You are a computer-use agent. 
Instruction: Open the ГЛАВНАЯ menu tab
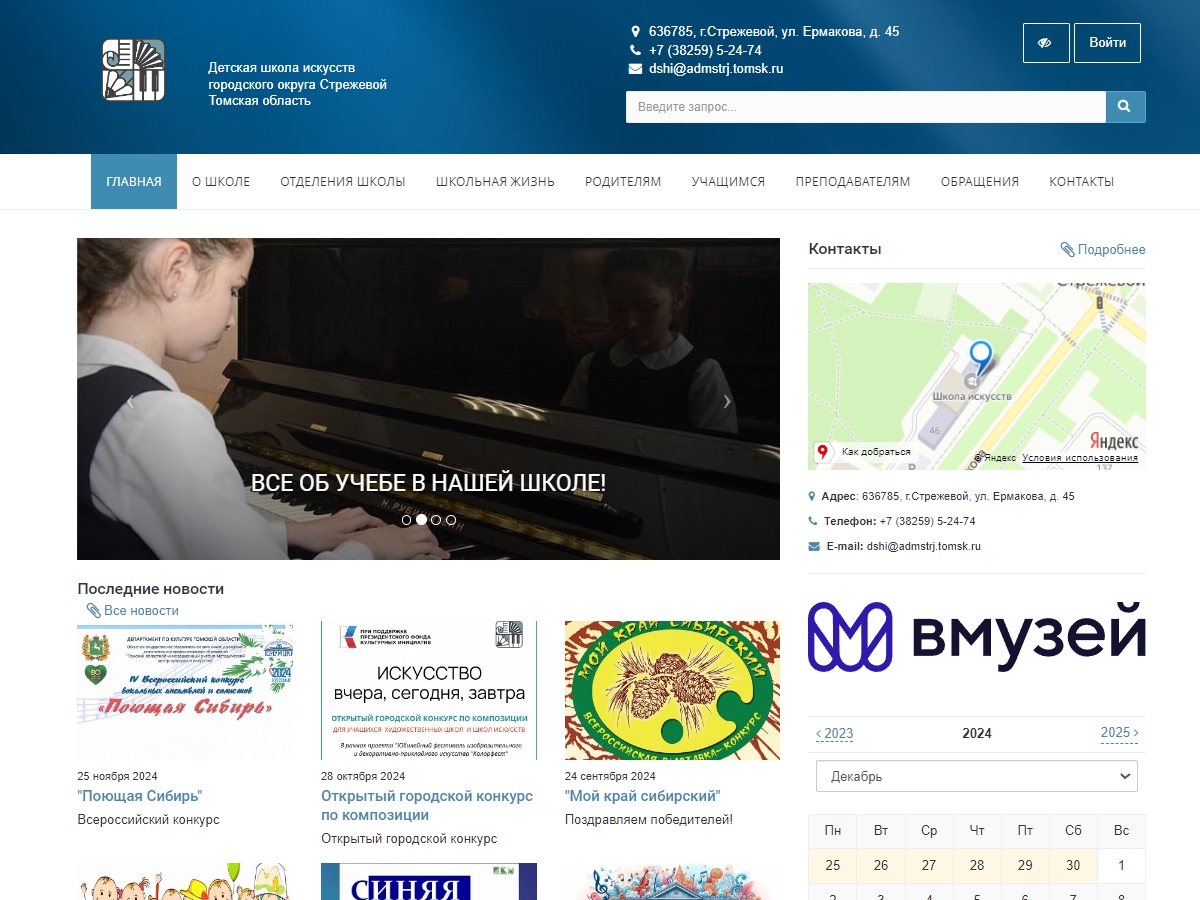click(134, 182)
